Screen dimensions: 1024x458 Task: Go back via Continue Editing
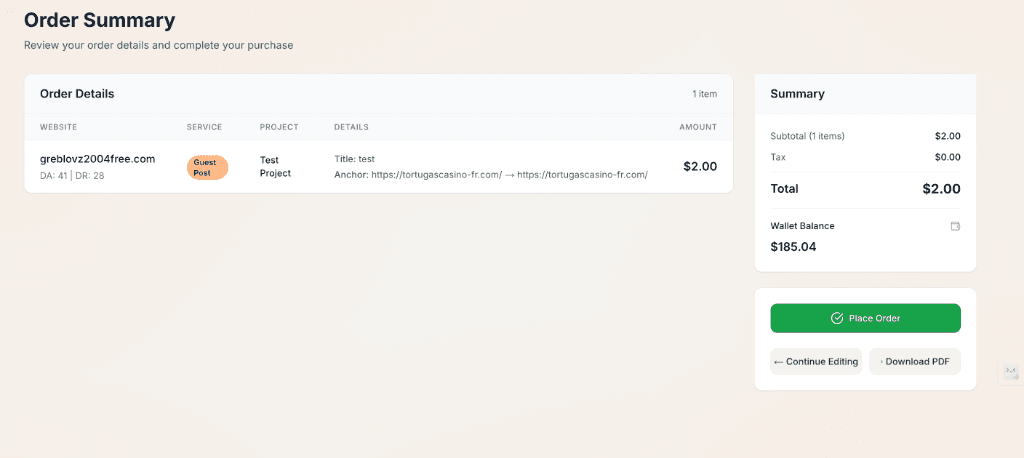point(815,362)
